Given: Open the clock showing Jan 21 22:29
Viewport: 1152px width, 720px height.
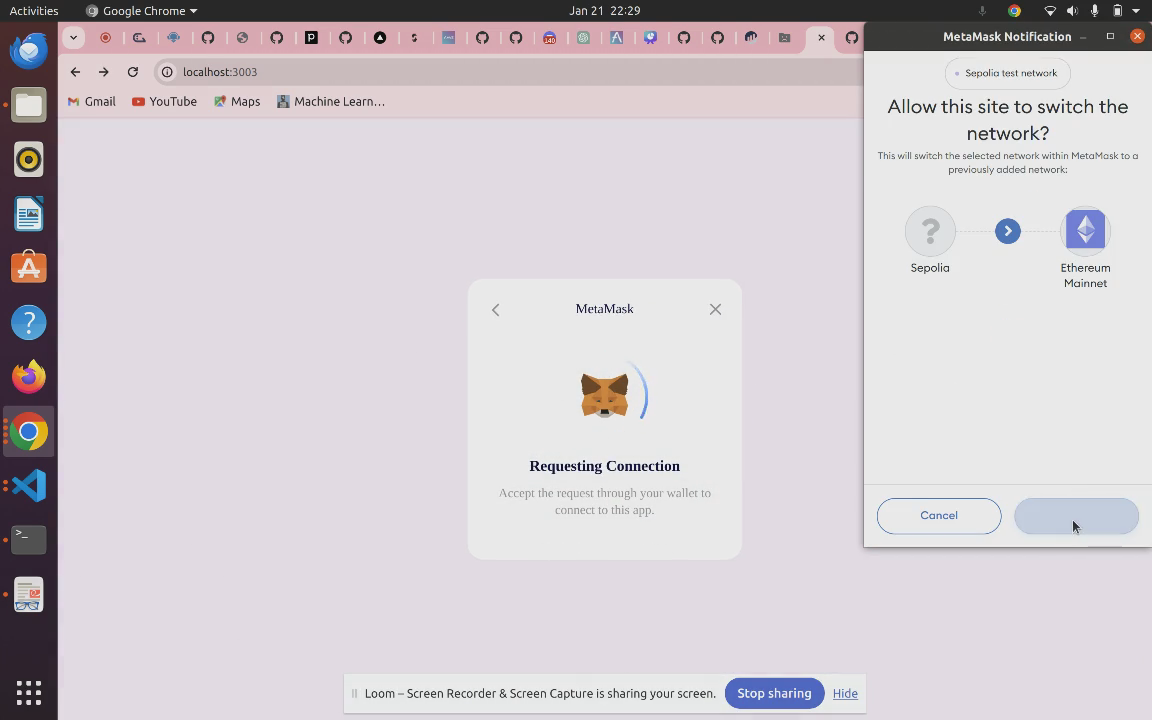Looking at the screenshot, I should coord(605,10).
